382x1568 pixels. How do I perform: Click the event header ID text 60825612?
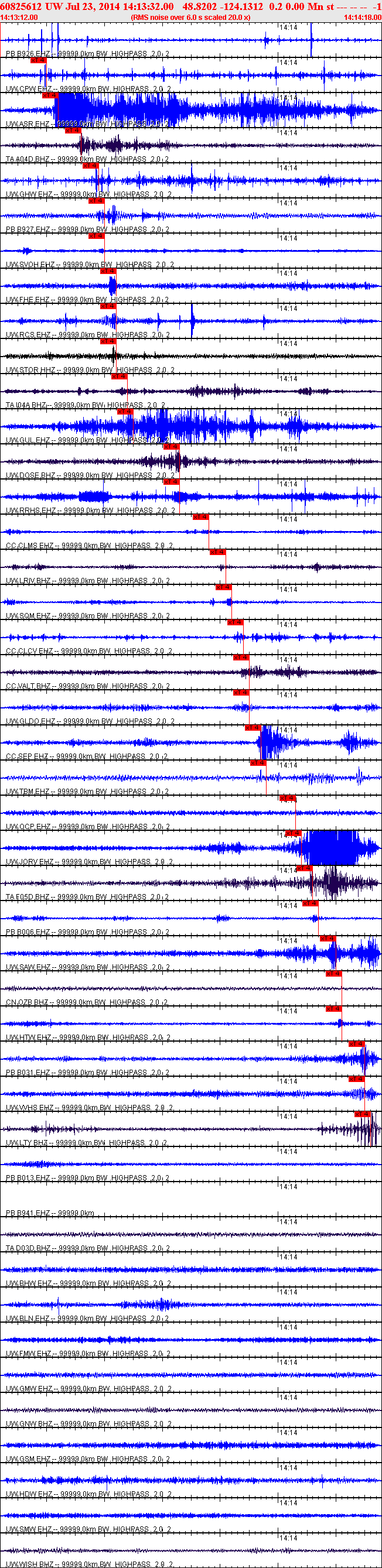pos(21,6)
